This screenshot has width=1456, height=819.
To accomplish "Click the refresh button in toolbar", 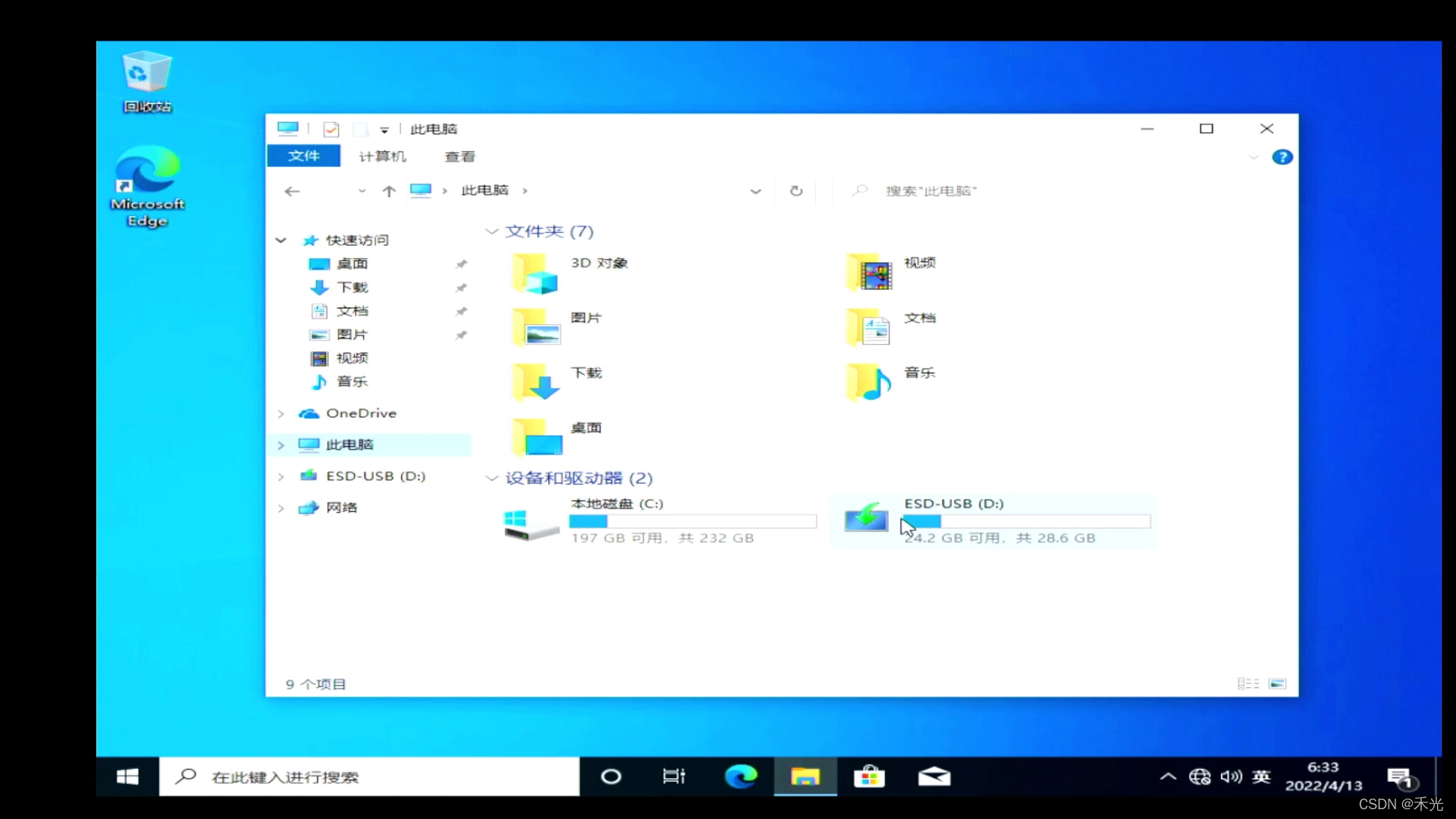I will pyautogui.click(x=796, y=191).
